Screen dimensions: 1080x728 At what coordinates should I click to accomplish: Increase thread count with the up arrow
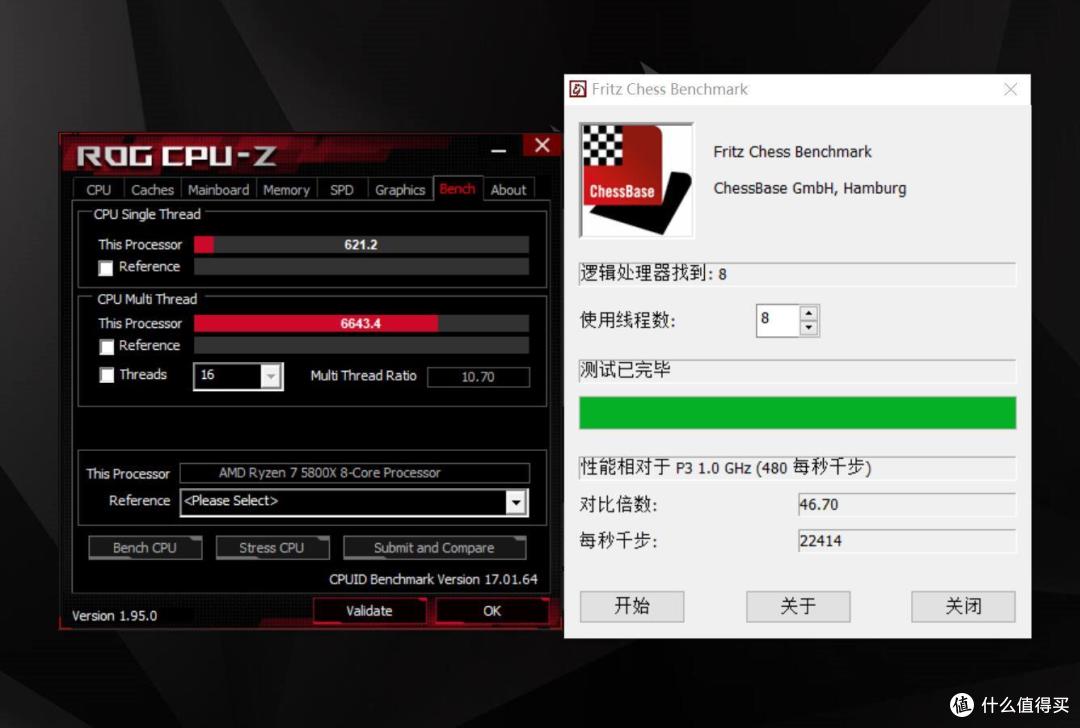(x=809, y=313)
